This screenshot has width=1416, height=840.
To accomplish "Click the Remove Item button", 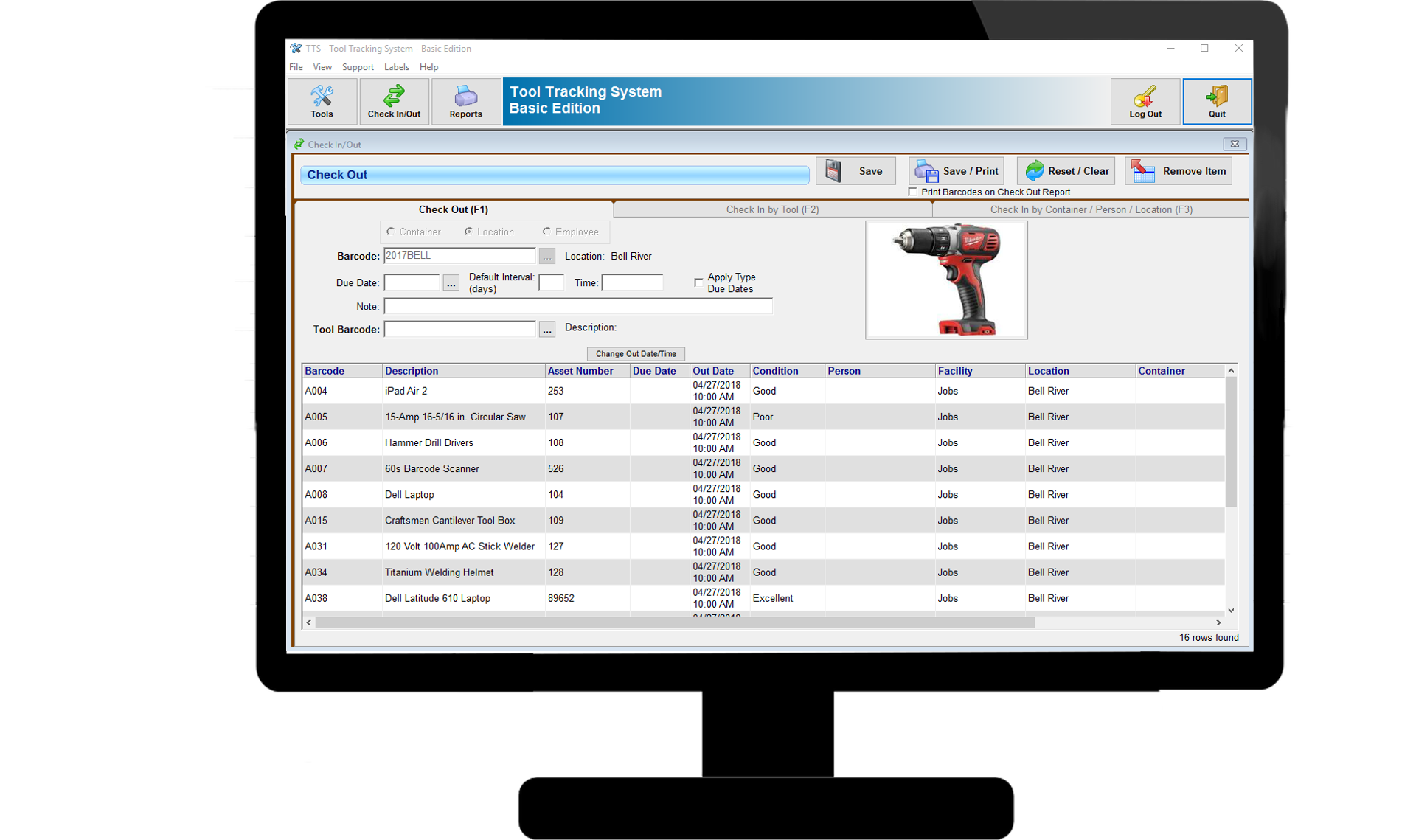I will pyautogui.click(x=1179, y=171).
